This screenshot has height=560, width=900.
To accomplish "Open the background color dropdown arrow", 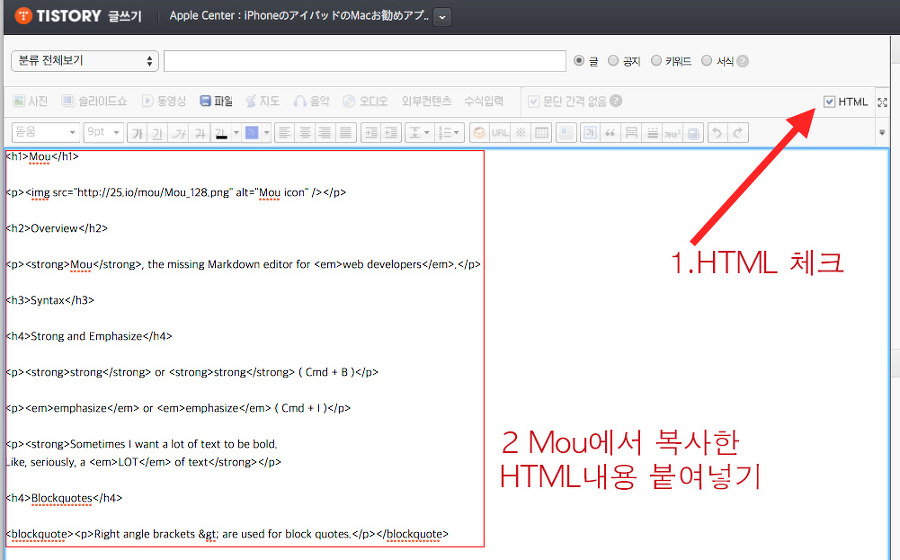I will click(x=266, y=133).
